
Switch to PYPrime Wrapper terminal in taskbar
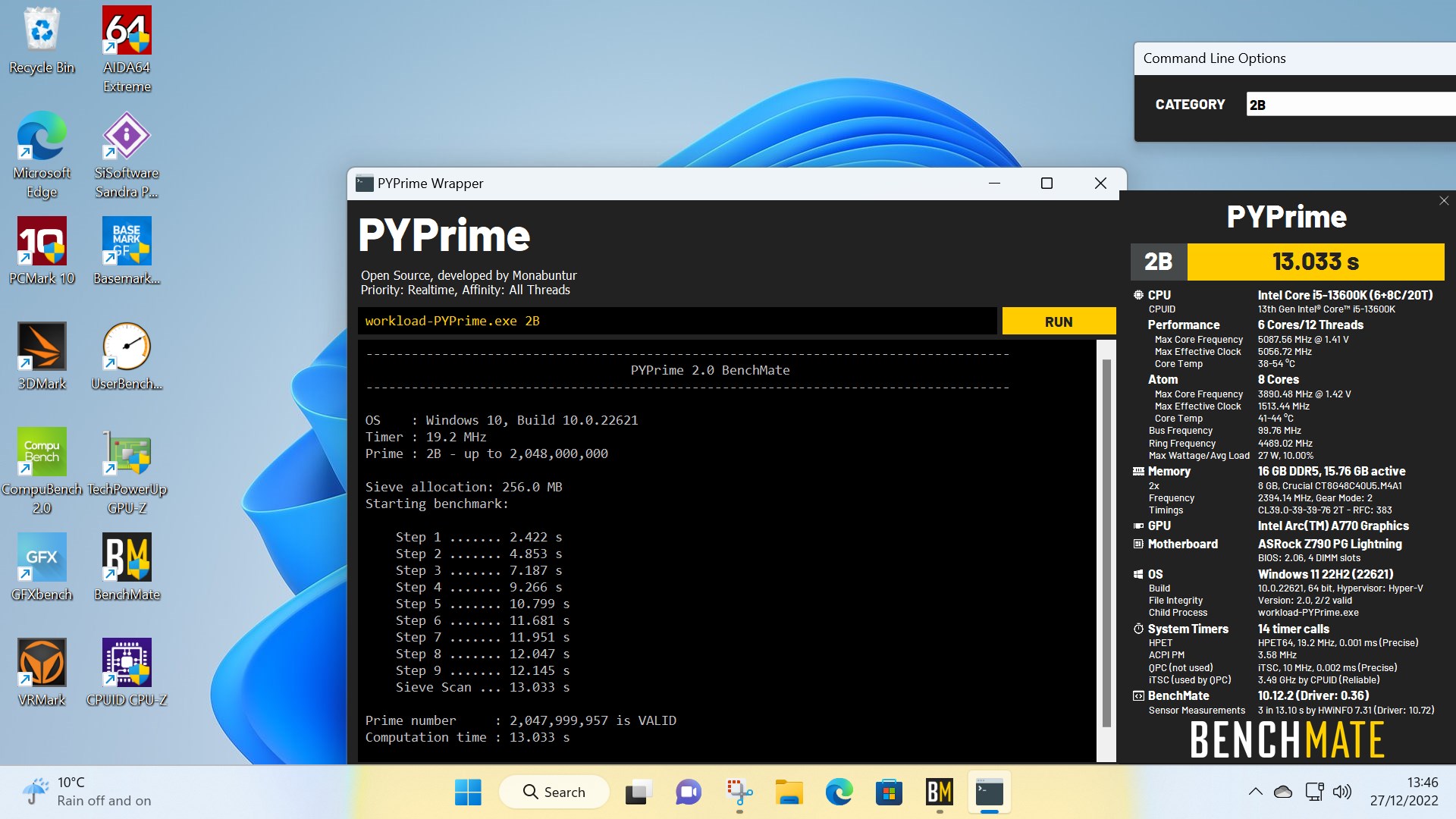click(989, 792)
